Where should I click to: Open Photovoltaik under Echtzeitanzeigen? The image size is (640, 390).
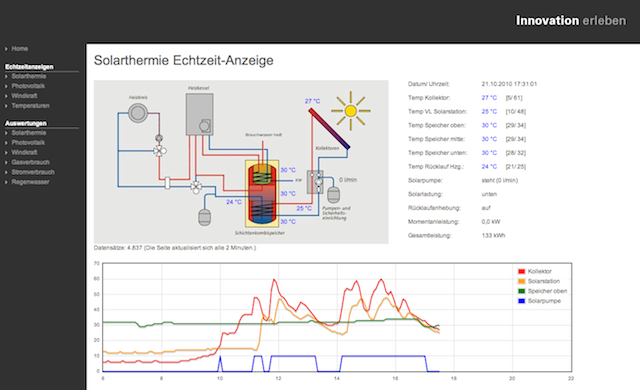(x=28, y=86)
